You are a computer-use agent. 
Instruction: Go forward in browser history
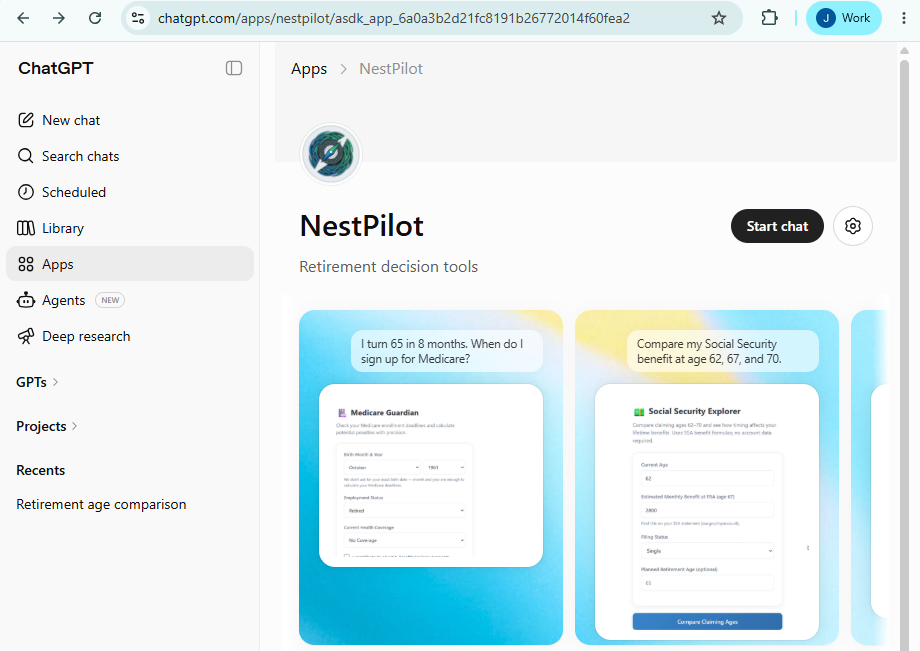click(59, 18)
